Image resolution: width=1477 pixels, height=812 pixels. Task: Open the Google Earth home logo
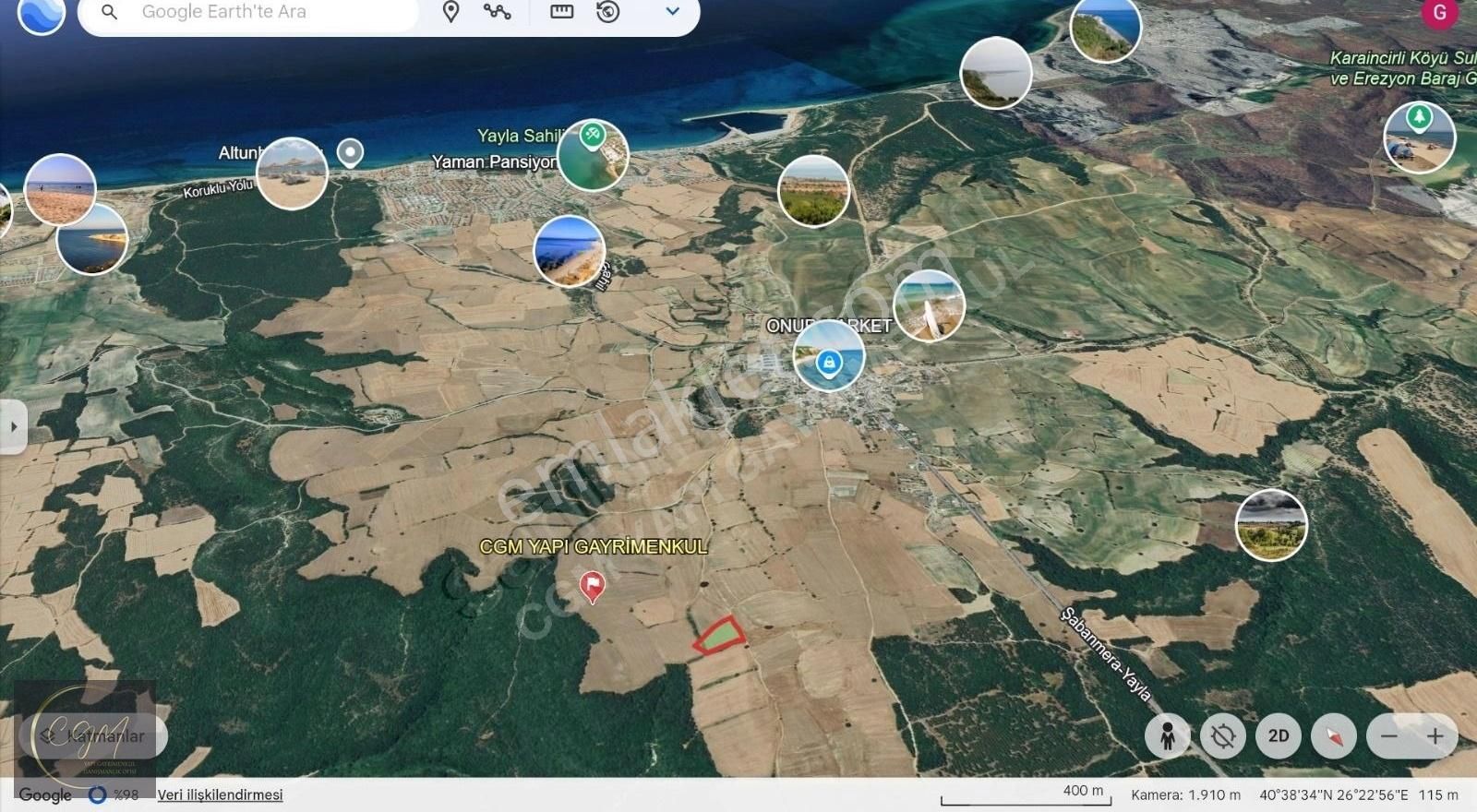point(42,12)
